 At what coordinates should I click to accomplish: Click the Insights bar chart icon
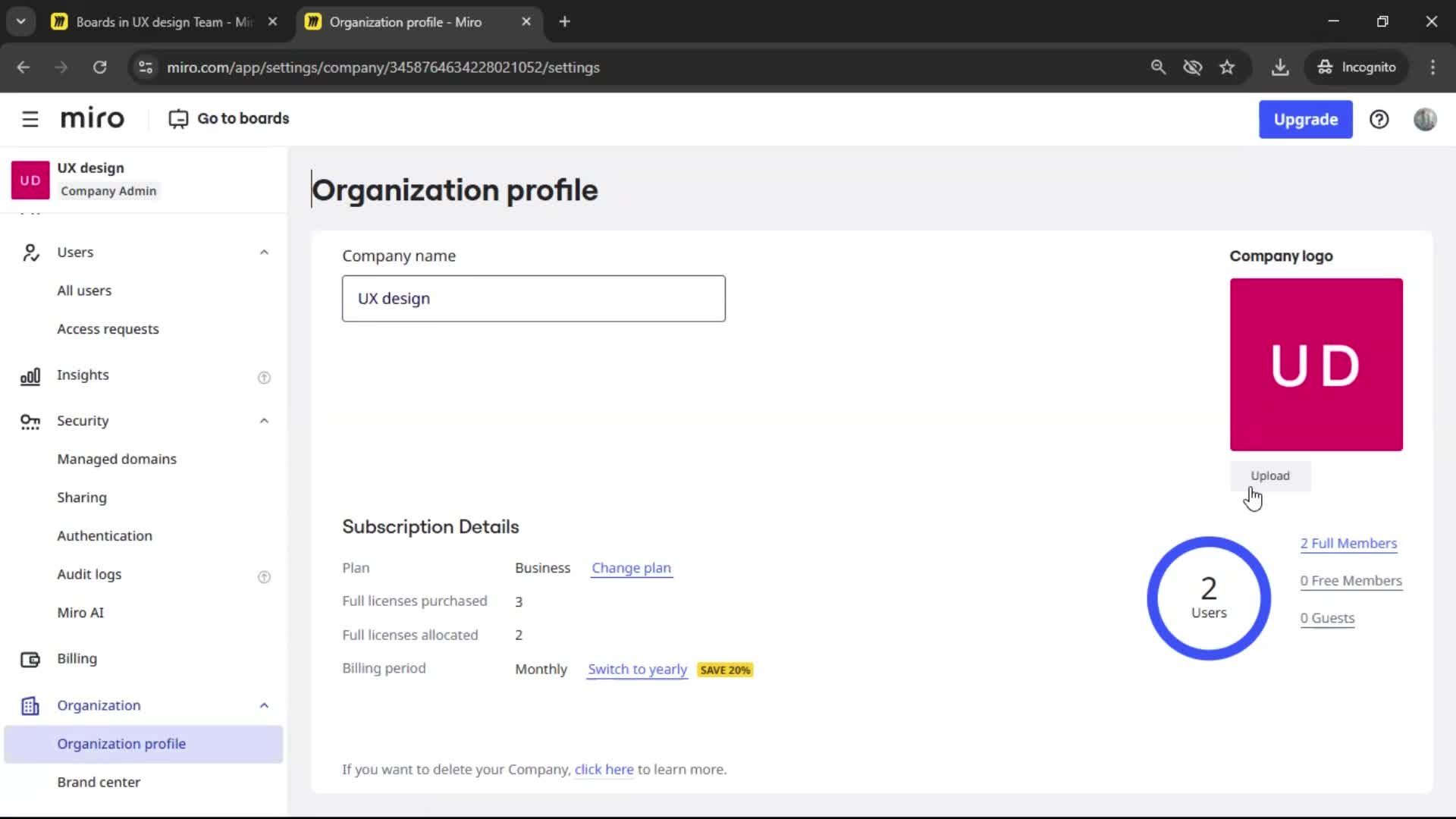(30, 375)
